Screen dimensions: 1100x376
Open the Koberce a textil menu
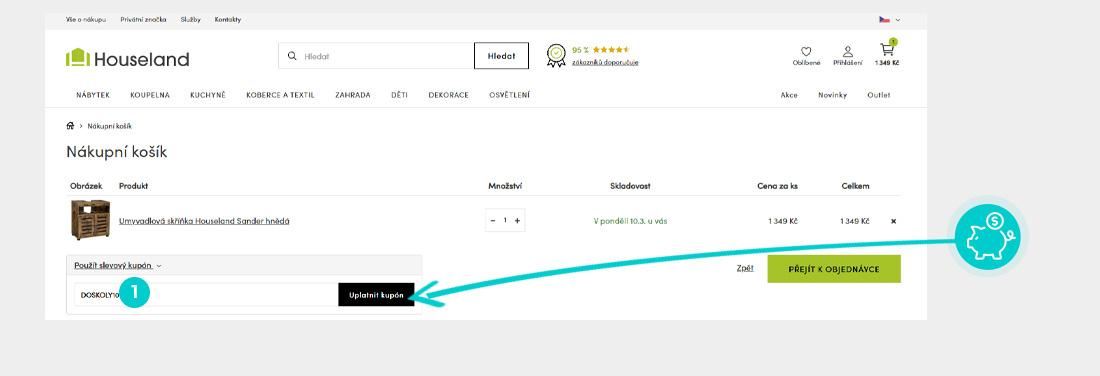pos(281,95)
